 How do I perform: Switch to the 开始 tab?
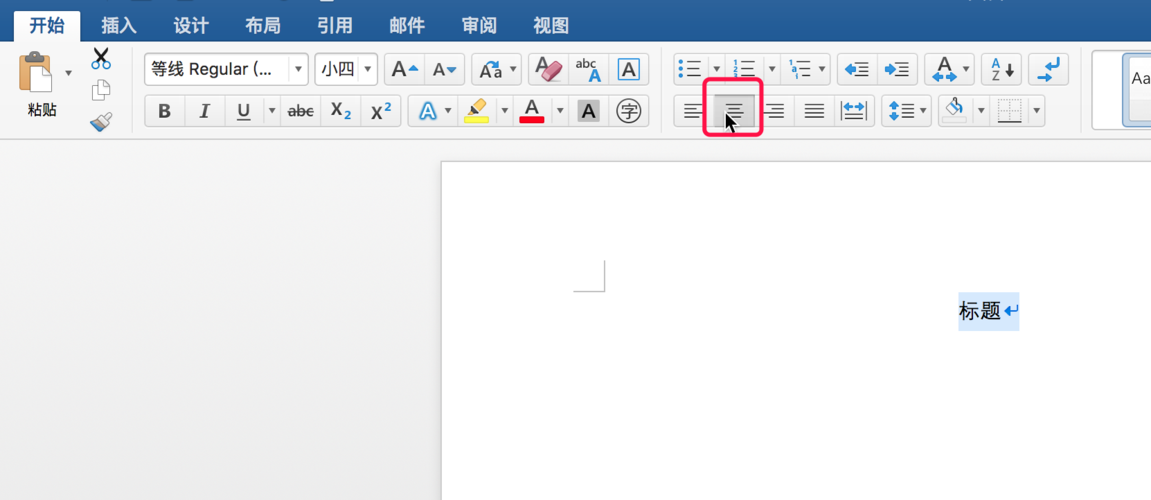pos(47,26)
